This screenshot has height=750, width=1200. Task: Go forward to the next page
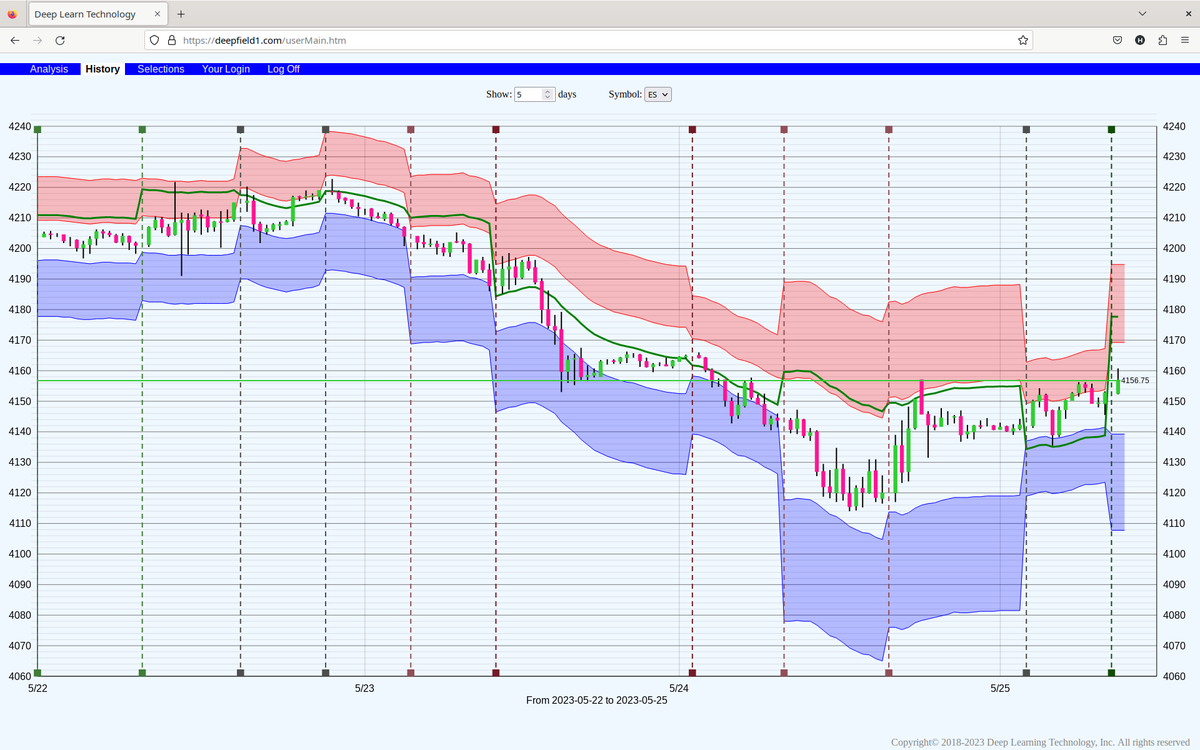38,40
